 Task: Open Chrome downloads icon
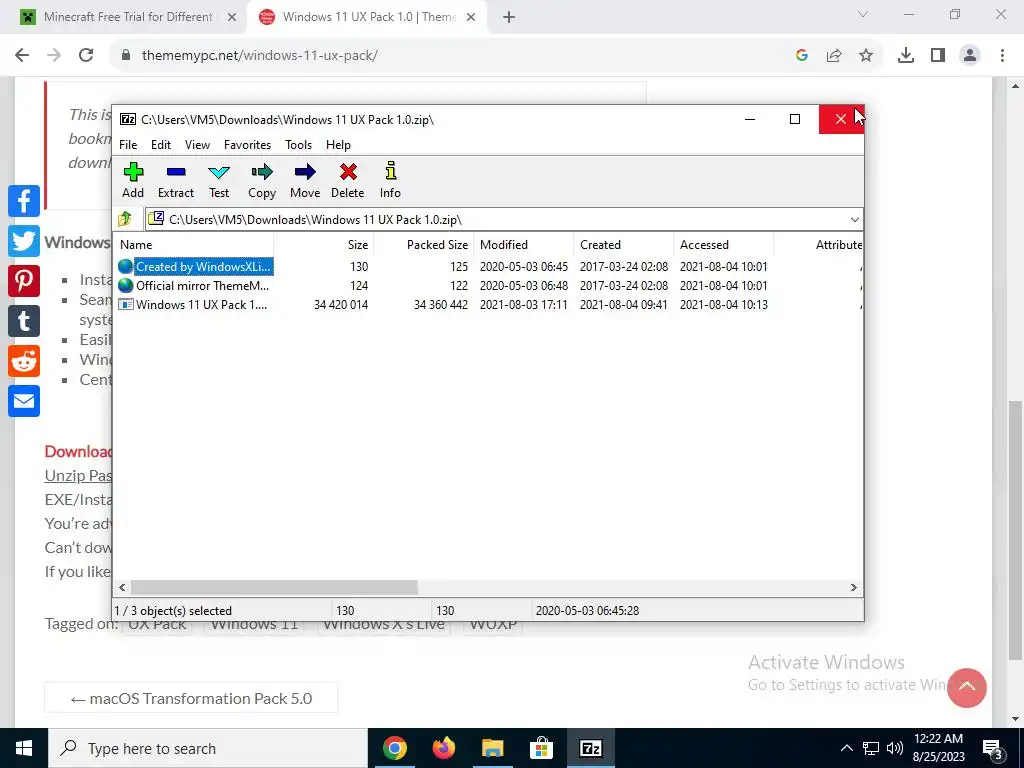point(906,56)
